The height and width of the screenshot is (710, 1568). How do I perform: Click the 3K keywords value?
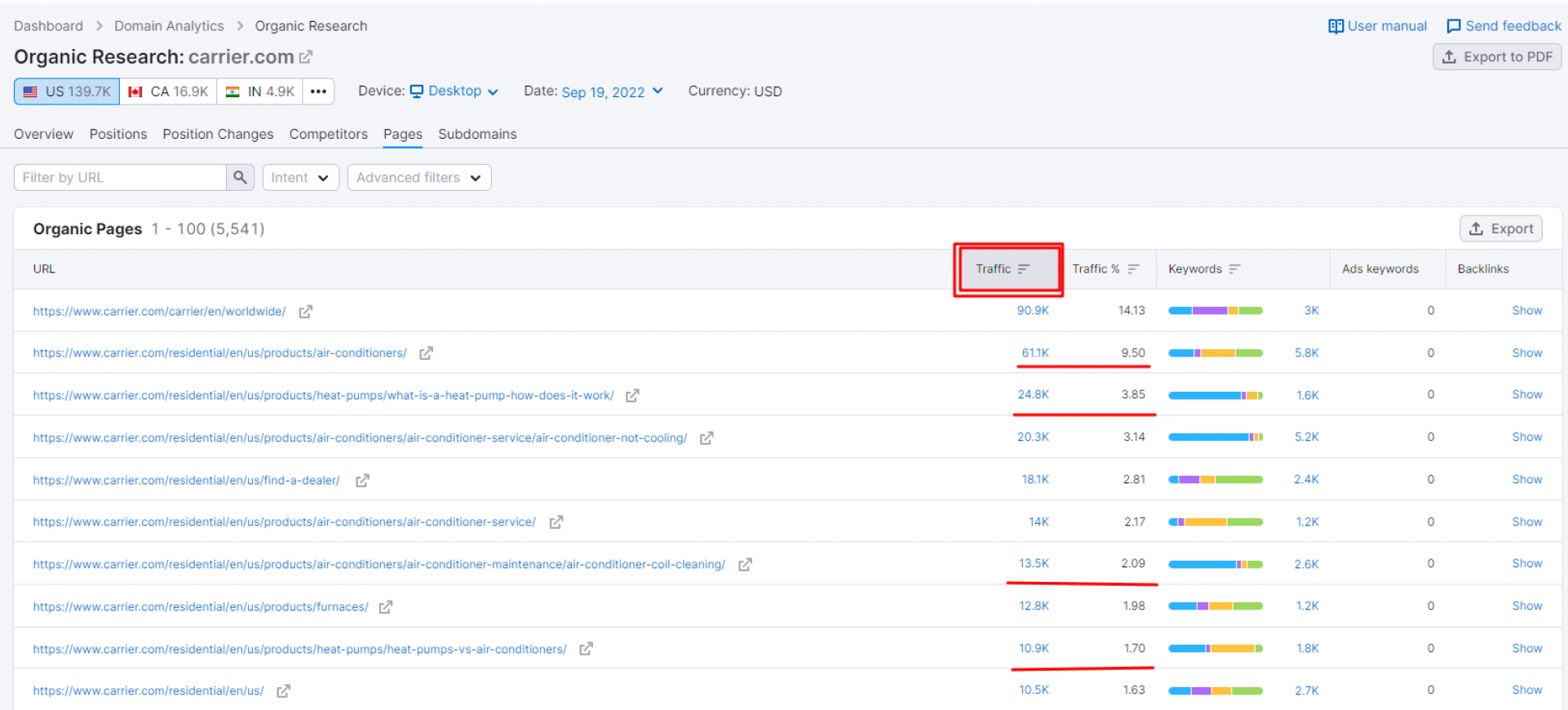point(1311,311)
